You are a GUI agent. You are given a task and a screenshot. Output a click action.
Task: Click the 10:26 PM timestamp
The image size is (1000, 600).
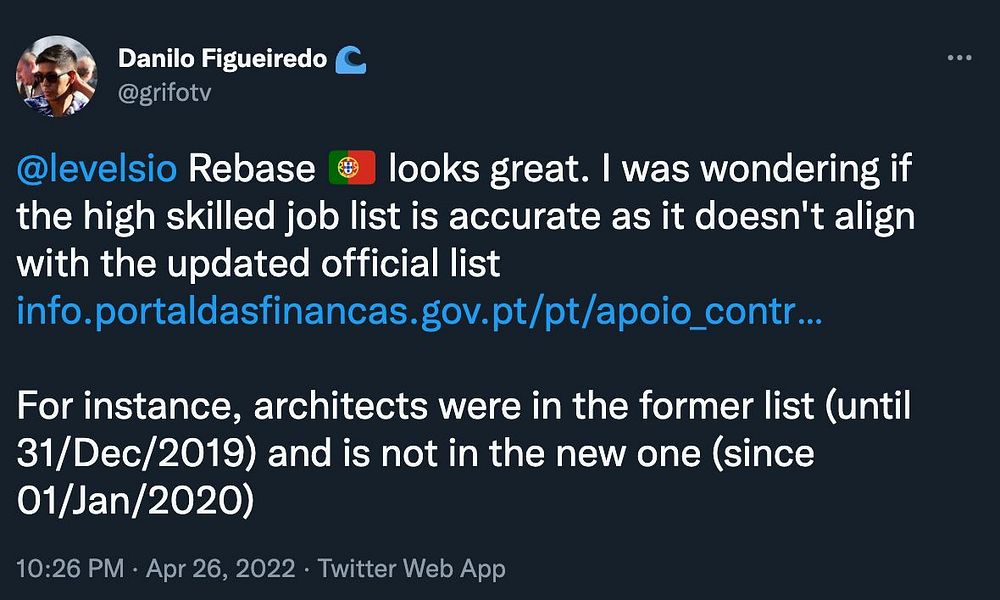70,569
